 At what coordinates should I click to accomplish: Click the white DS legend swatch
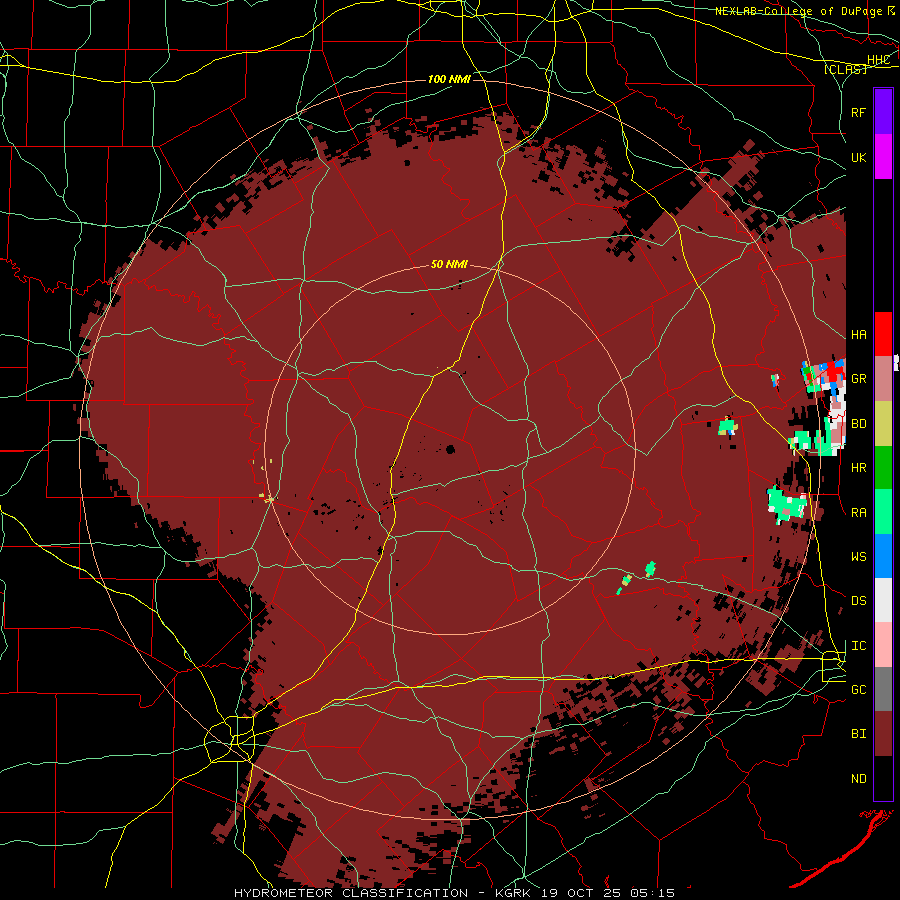[x=883, y=600]
